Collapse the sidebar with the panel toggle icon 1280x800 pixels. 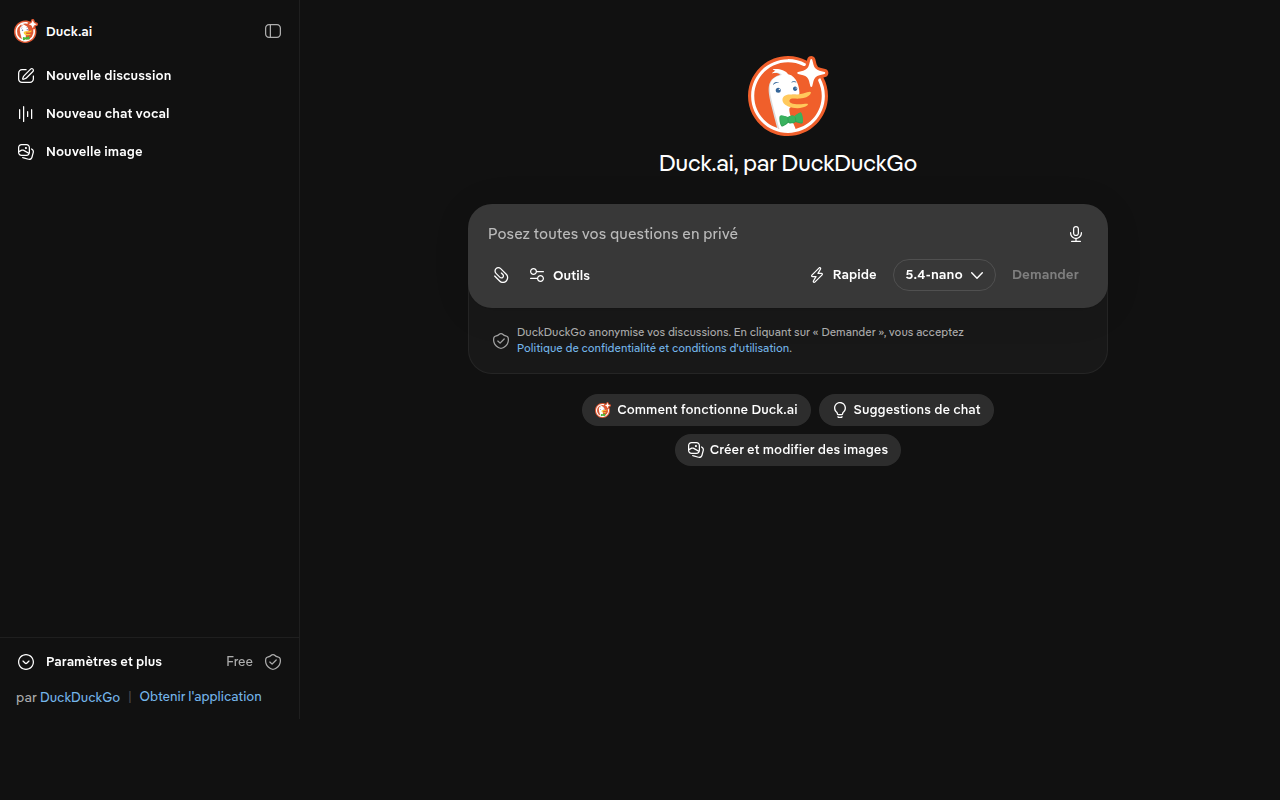point(273,31)
